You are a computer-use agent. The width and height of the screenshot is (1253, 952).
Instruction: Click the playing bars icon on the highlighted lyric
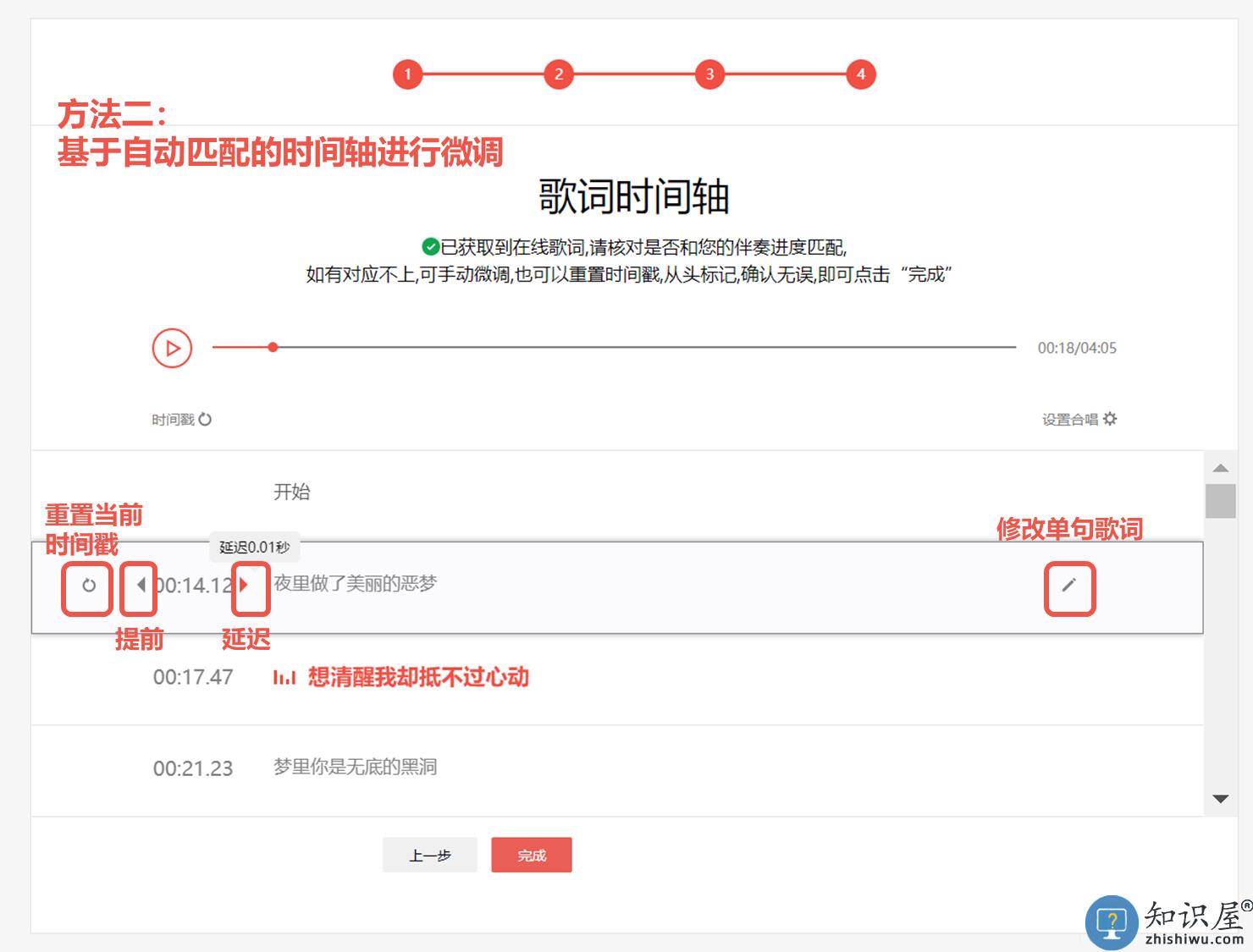284,677
